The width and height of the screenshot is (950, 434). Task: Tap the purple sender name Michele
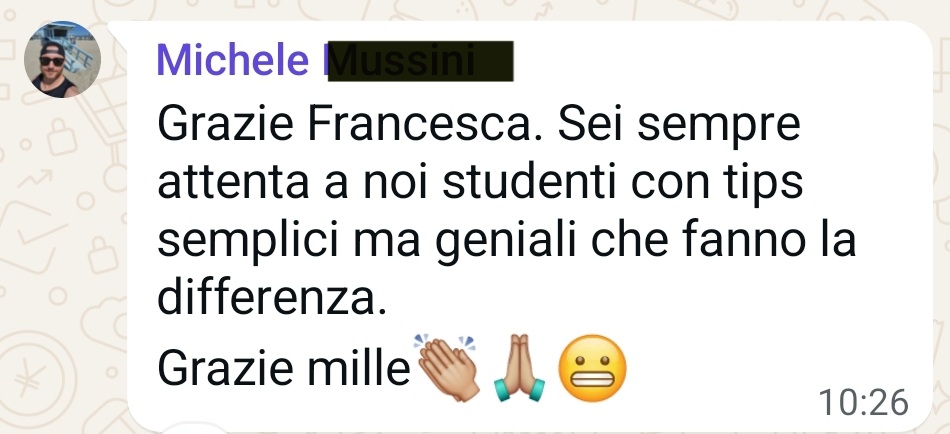pos(233,61)
